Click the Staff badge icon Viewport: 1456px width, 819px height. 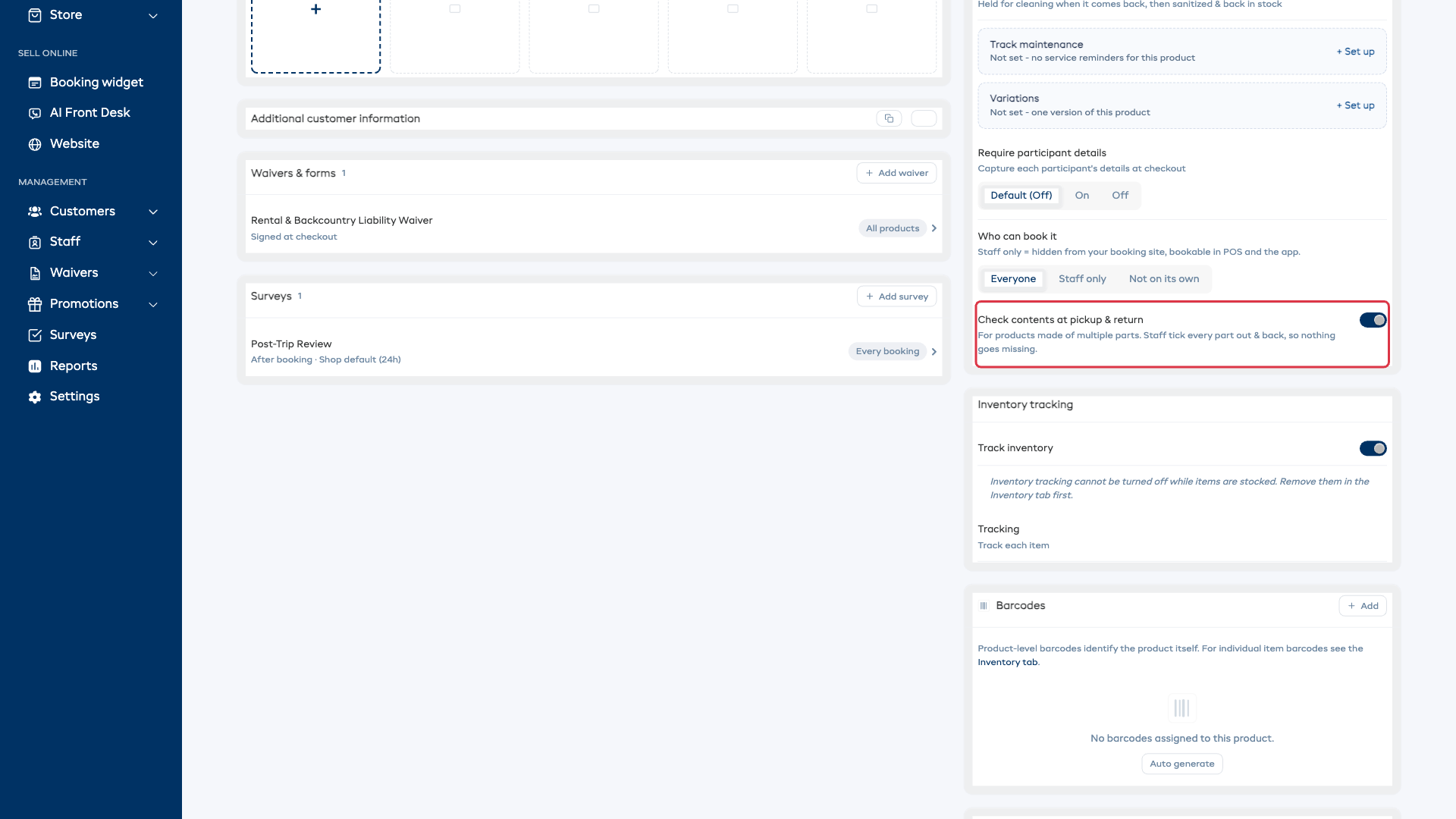35,243
